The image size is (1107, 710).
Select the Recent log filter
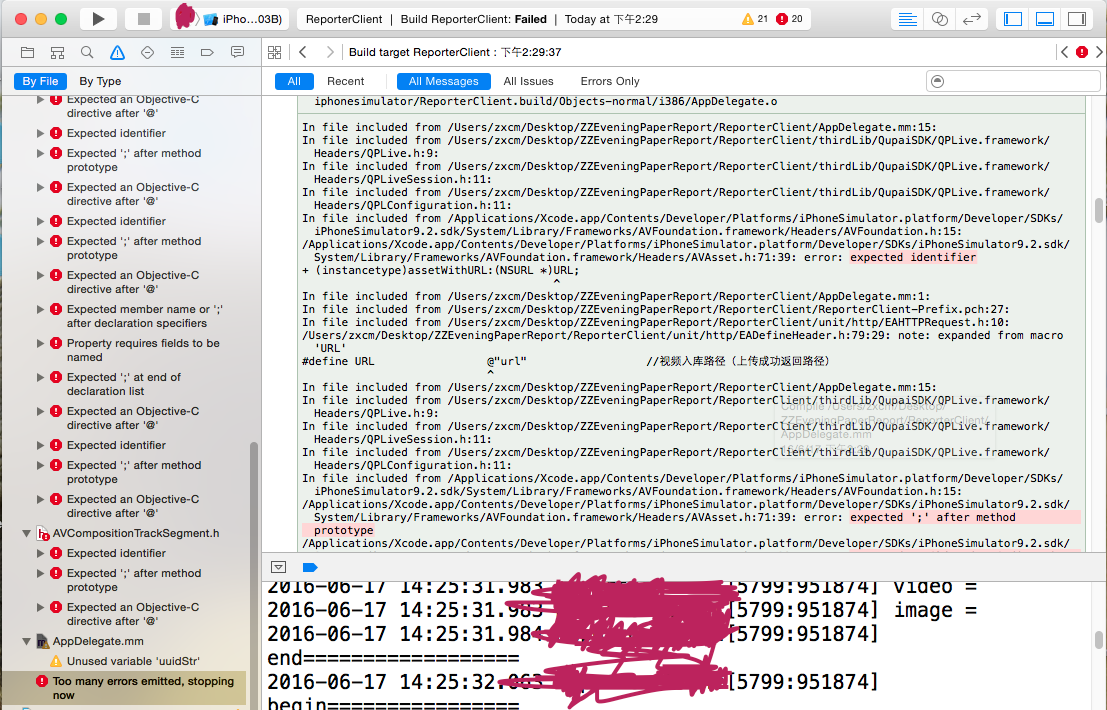click(345, 81)
